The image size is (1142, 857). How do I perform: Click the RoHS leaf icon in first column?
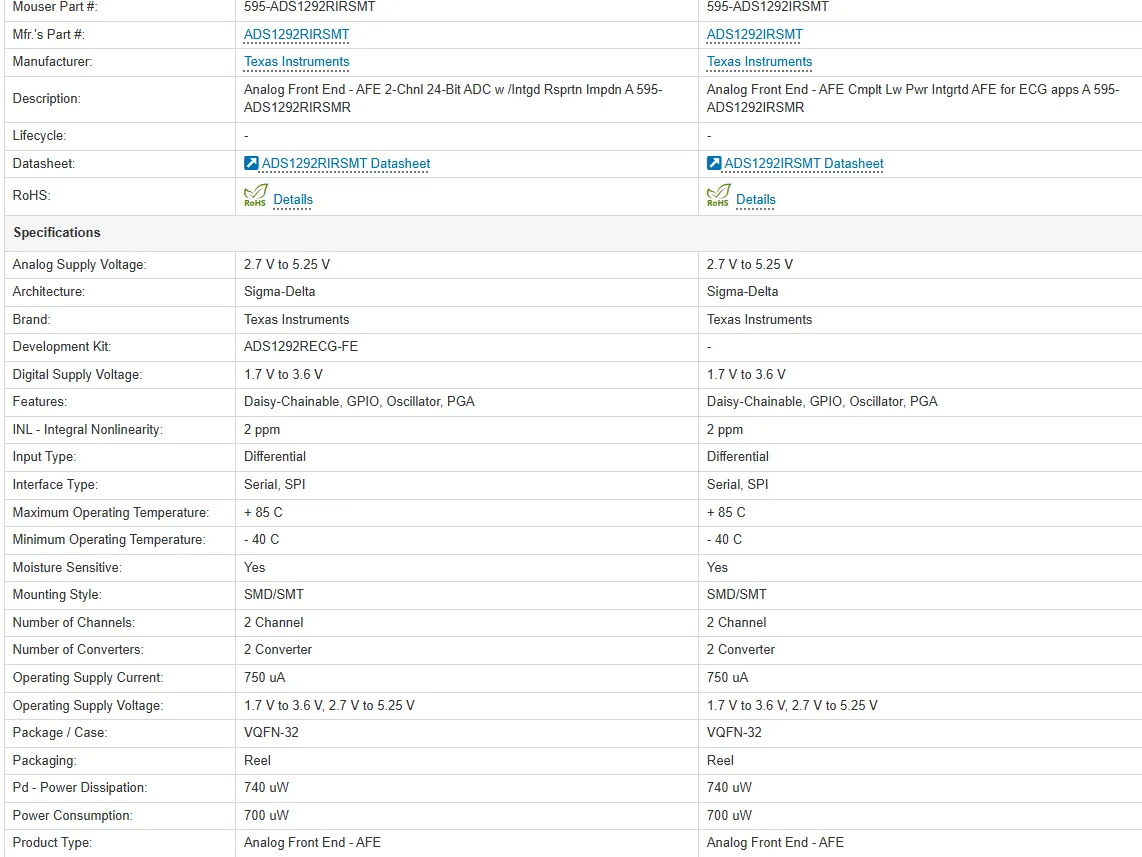coord(256,195)
